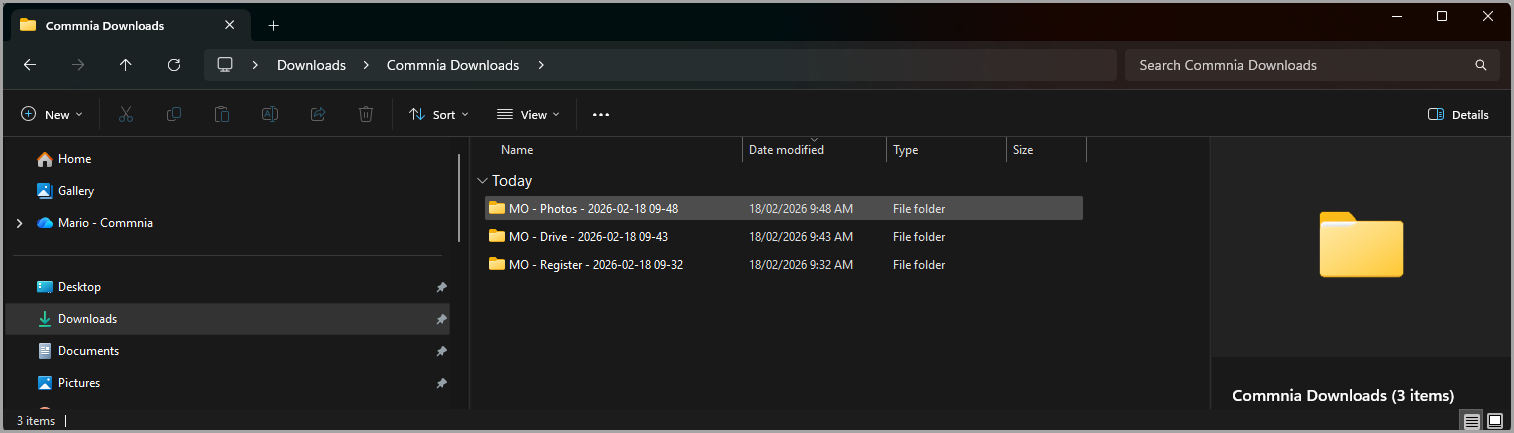Image resolution: width=1514 pixels, height=433 pixels.
Task: Switch to large thumbnails view in status bar
Action: tap(1495, 421)
